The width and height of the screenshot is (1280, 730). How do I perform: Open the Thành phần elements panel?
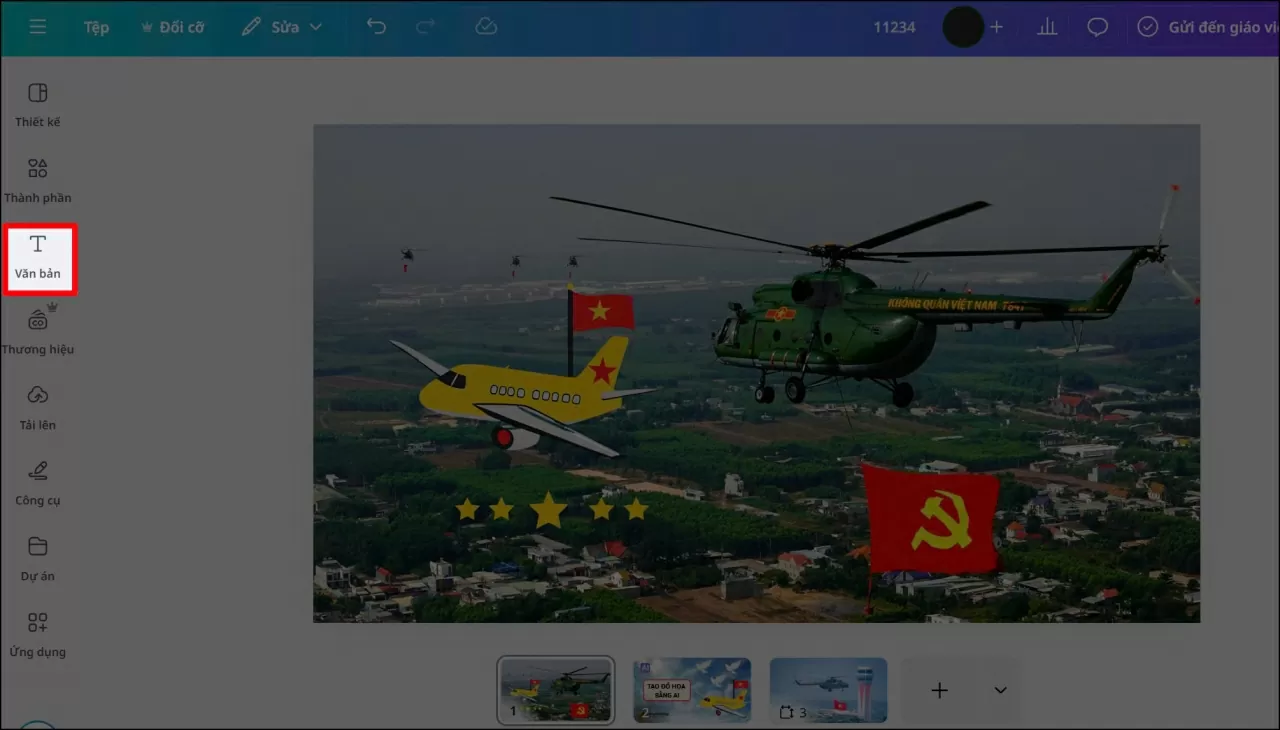point(38,180)
